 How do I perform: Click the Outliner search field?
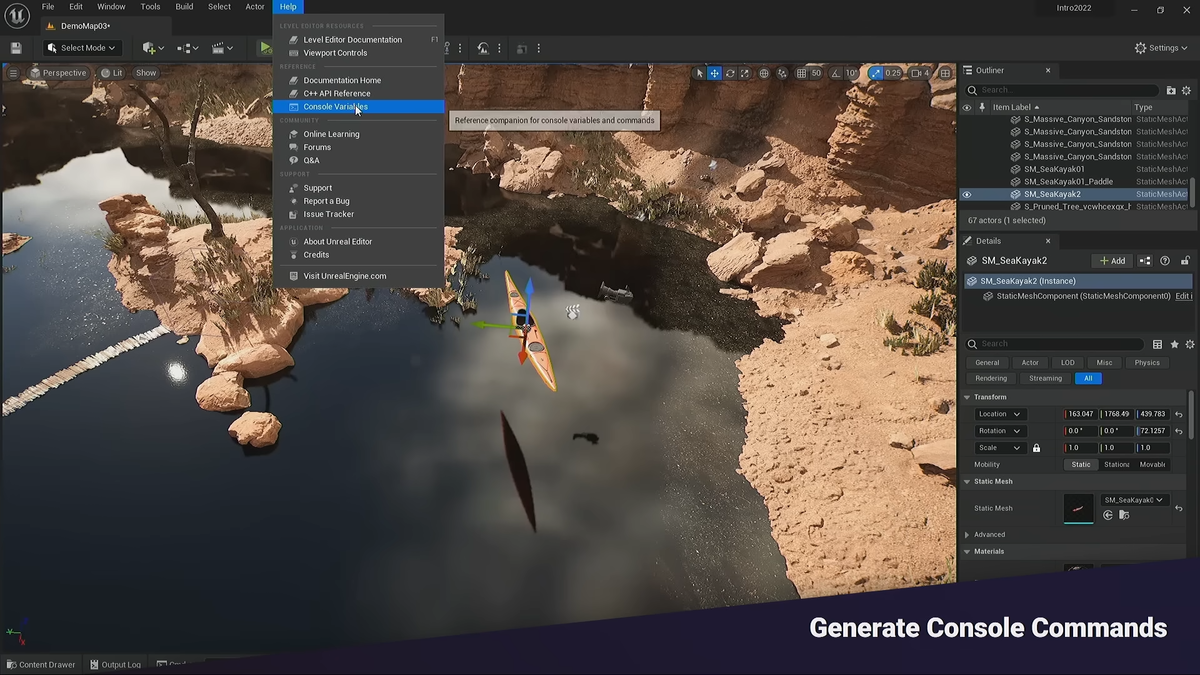tap(1060, 90)
